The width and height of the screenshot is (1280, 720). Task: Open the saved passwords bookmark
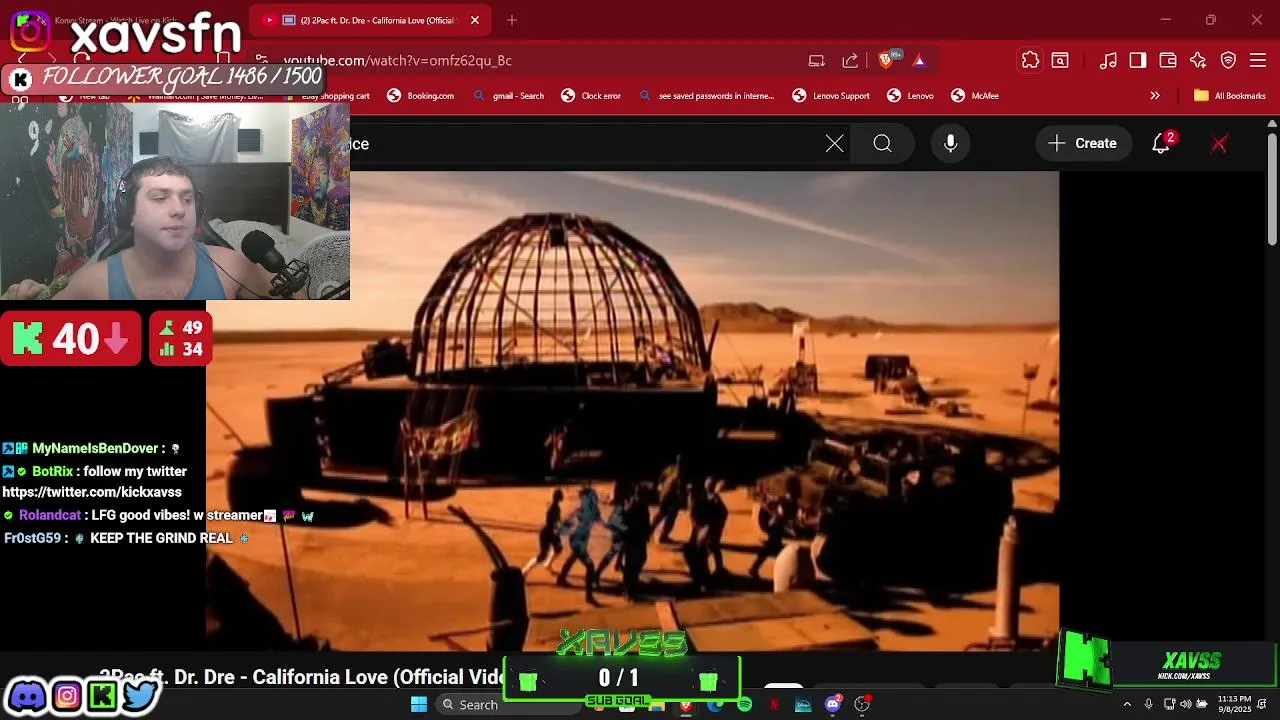[x=706, y=96]
